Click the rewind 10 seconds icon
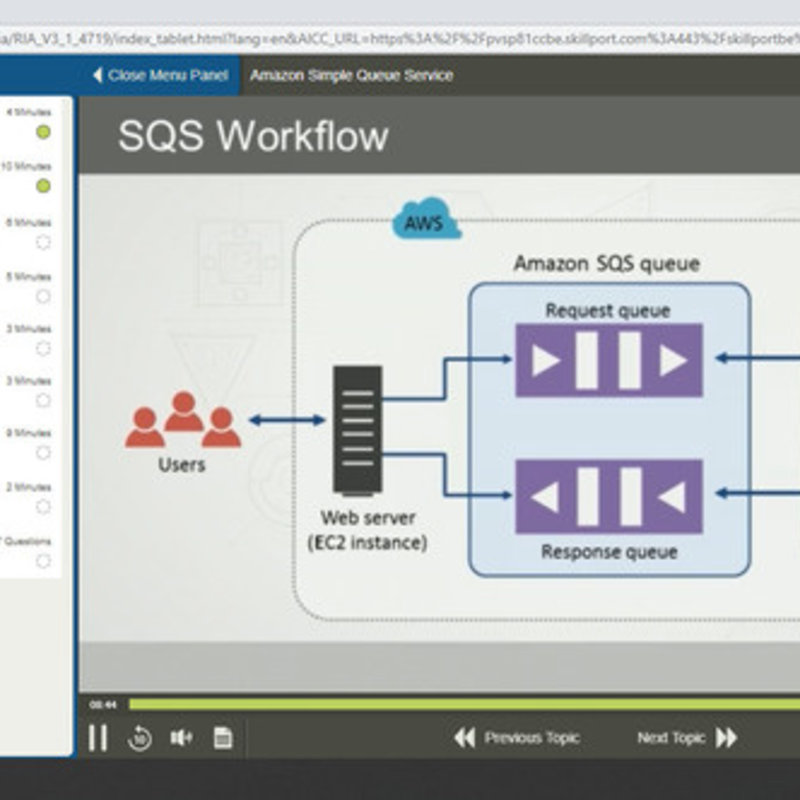The height and width of the screenshot is (800, 800). click(x=140, y=738)
